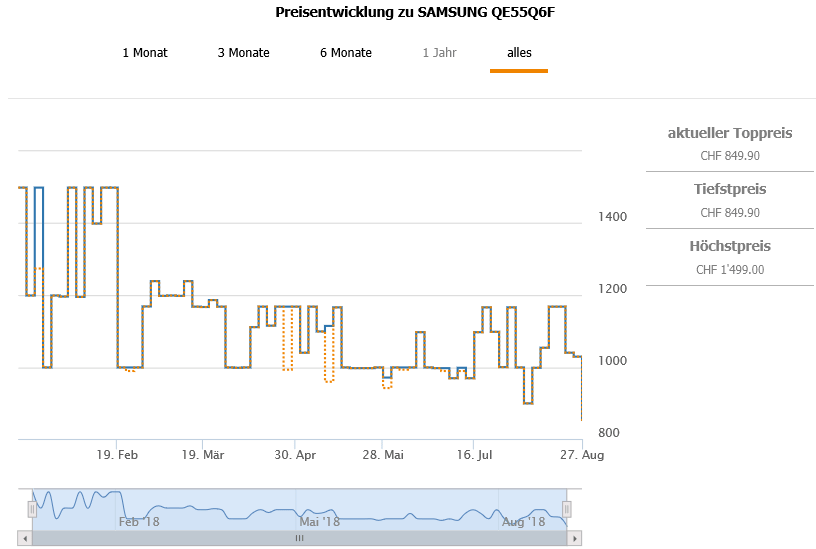Click the chart title Preisentwicklung zu SAMSUNG QE55Q6F
The image size is (816, 549).
tap(413, 13)
